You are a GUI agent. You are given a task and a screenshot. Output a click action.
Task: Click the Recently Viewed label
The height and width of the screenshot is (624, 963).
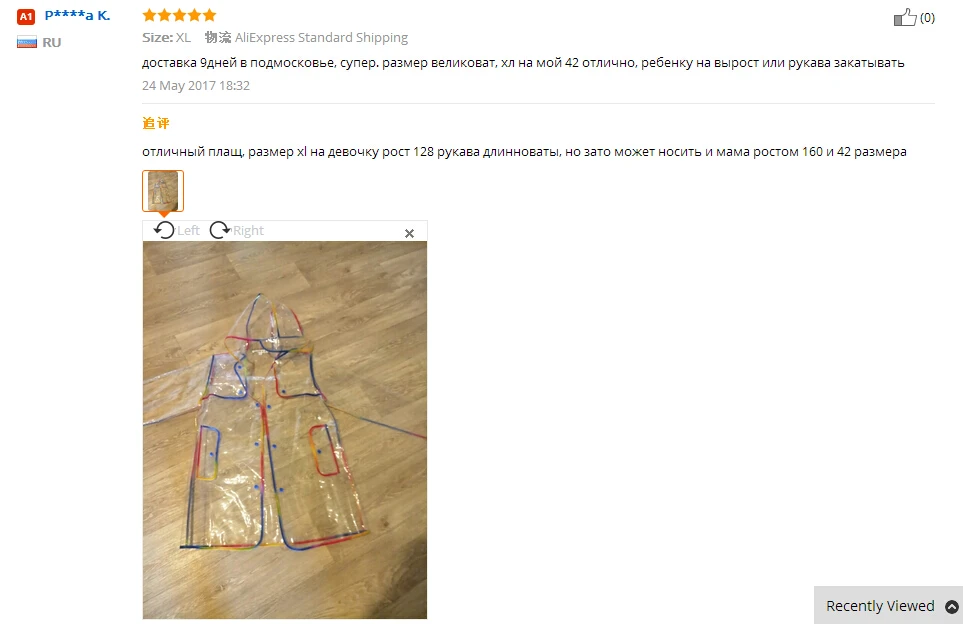point(880,606)
